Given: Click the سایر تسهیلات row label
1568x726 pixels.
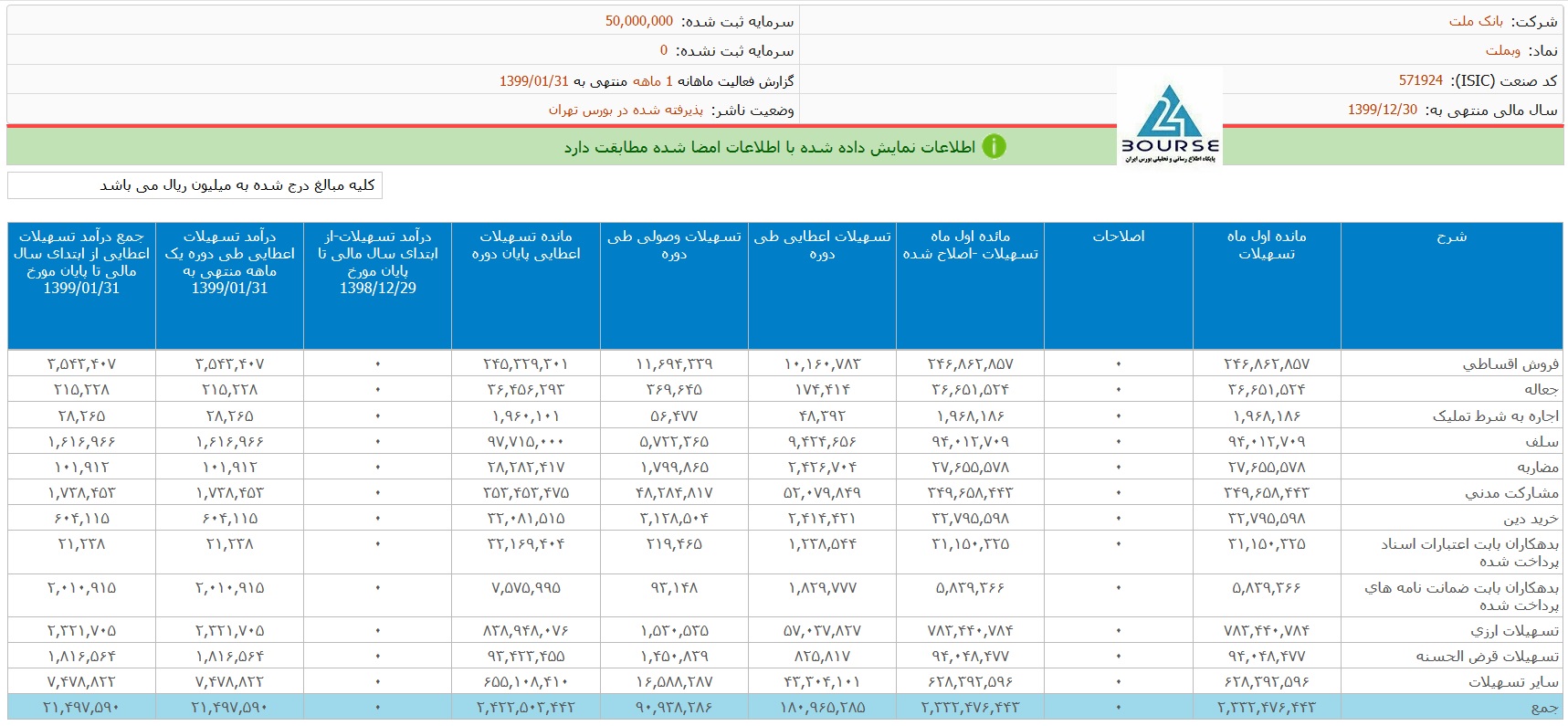Looking at the screenshot, I should point(1513,681).
